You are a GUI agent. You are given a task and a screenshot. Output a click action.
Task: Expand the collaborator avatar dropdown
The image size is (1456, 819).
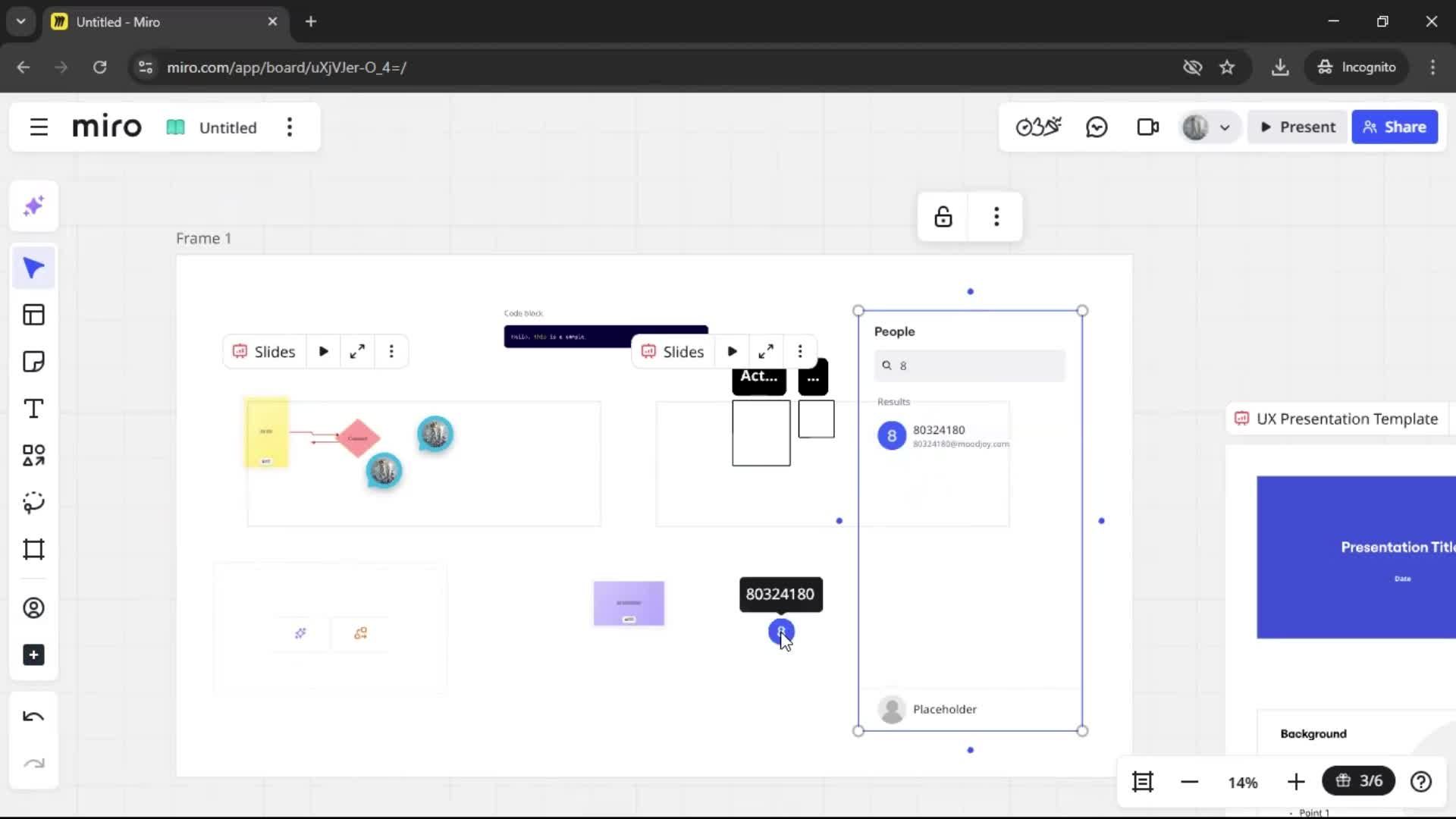point(1225,127)
